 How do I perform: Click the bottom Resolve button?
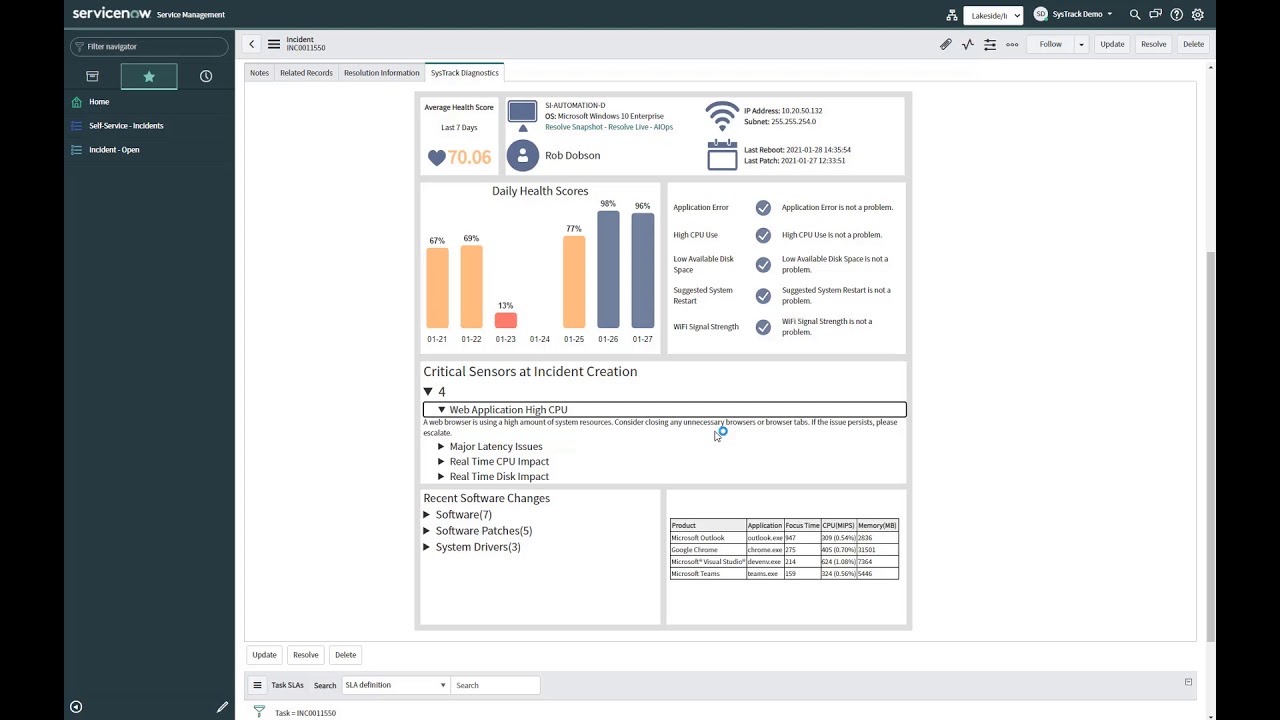click(x=306, y=655)
